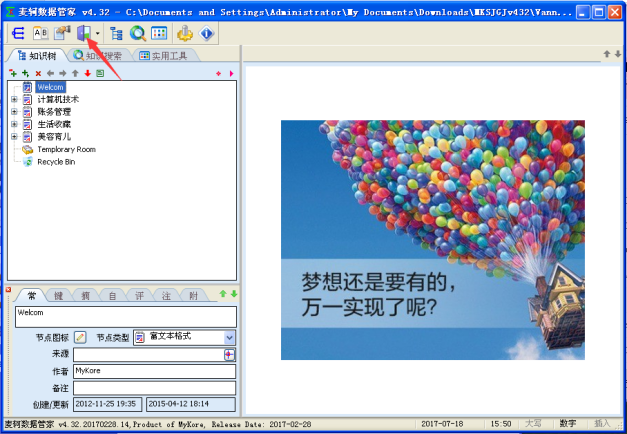The image size is (627, 434).
Task: Switch to the 常 properties tab
Action: (31, 296)
